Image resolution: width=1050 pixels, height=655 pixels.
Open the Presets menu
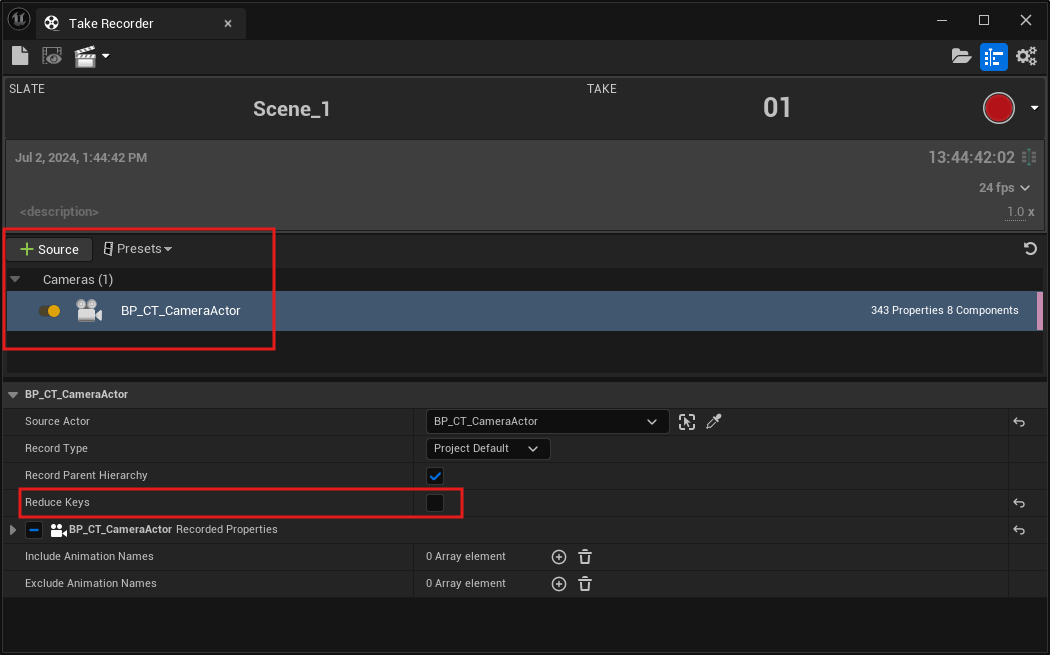point(138,249)
